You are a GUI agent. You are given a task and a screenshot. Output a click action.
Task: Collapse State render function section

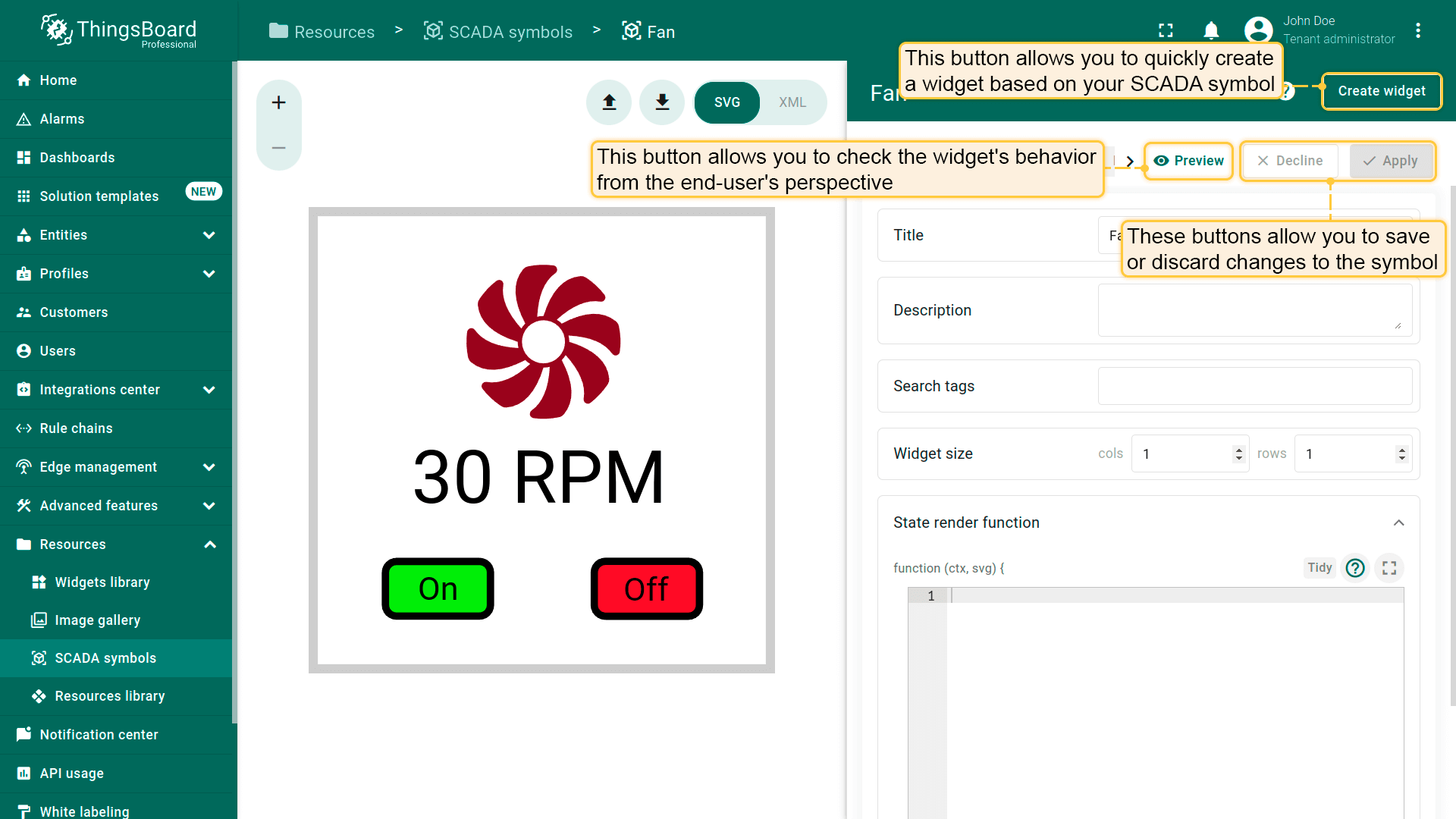pyautogui.click(x=1398, y=522)
